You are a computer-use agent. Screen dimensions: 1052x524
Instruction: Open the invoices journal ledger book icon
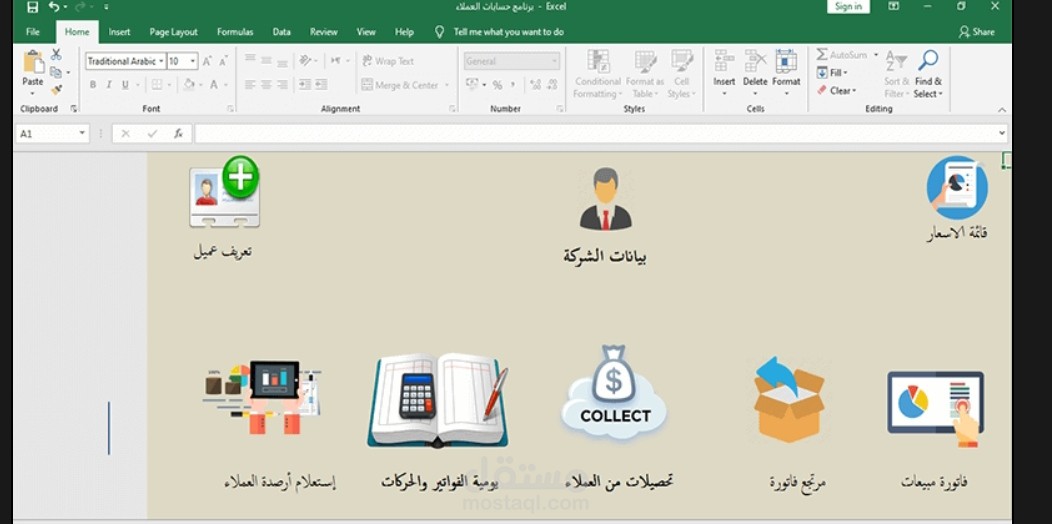pyautogui.click(x=437, y=400)
